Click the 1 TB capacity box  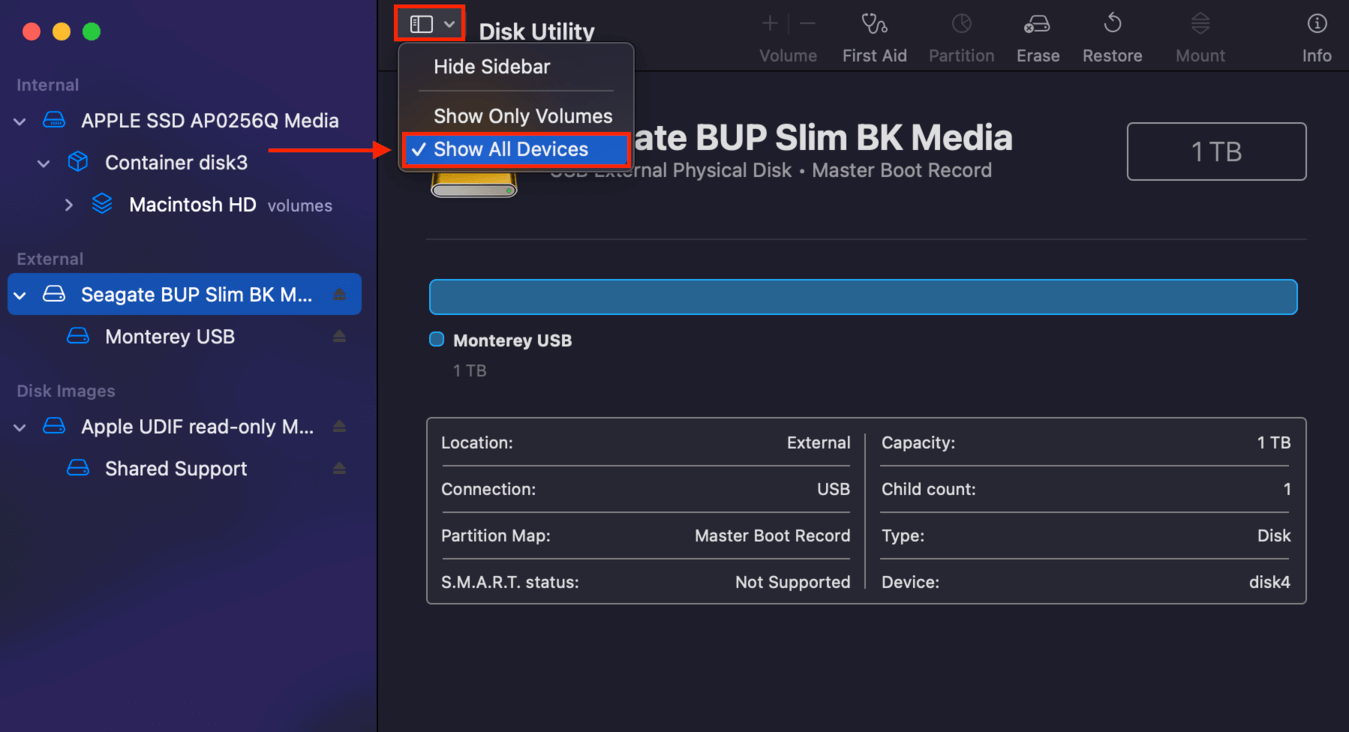(x=1216, y=152)
